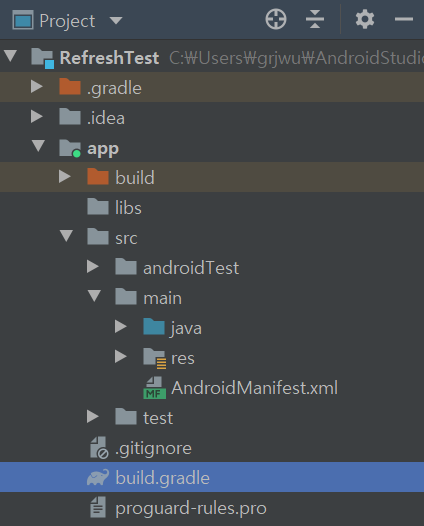The height and width of the screenshot is (526, 424).
Task: Click the test folder icon
Action: click(x=126, y=416)
